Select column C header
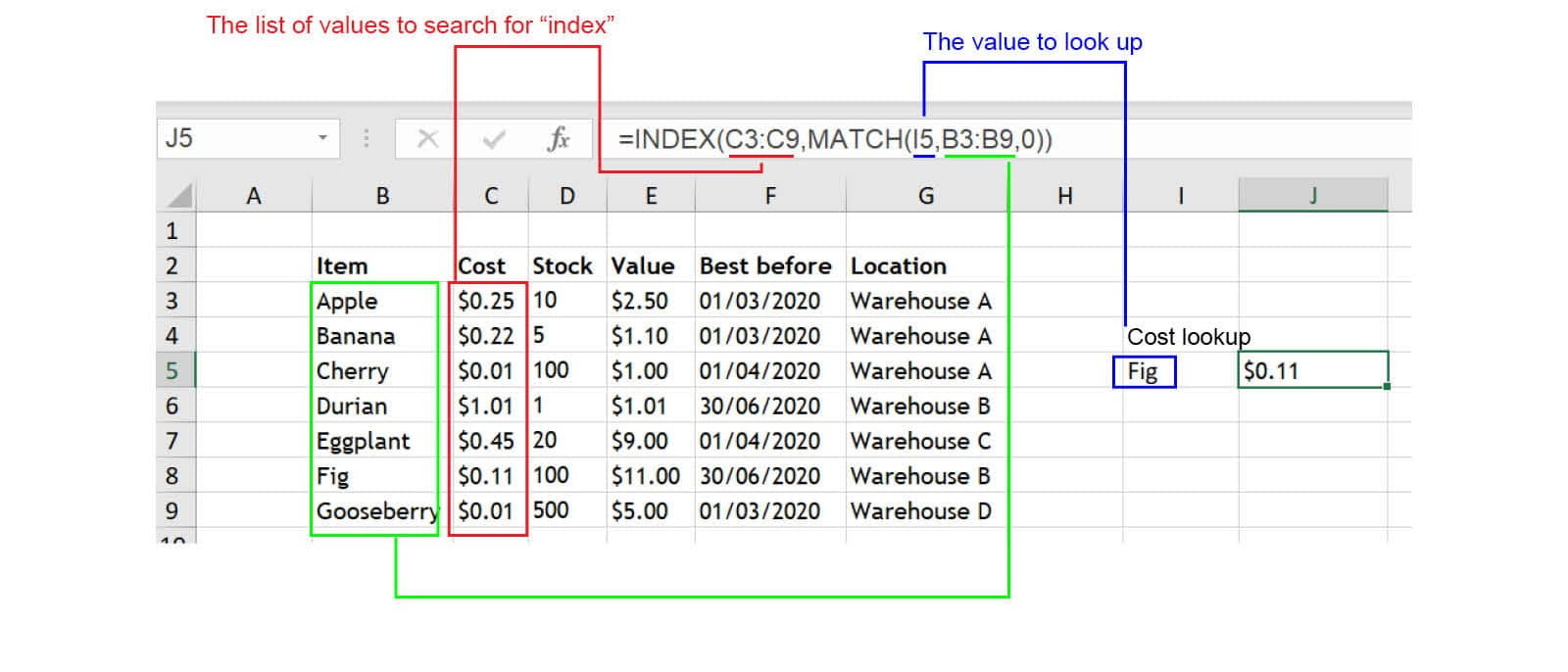Screen dimensions: 1568x672 pos(491,196)
